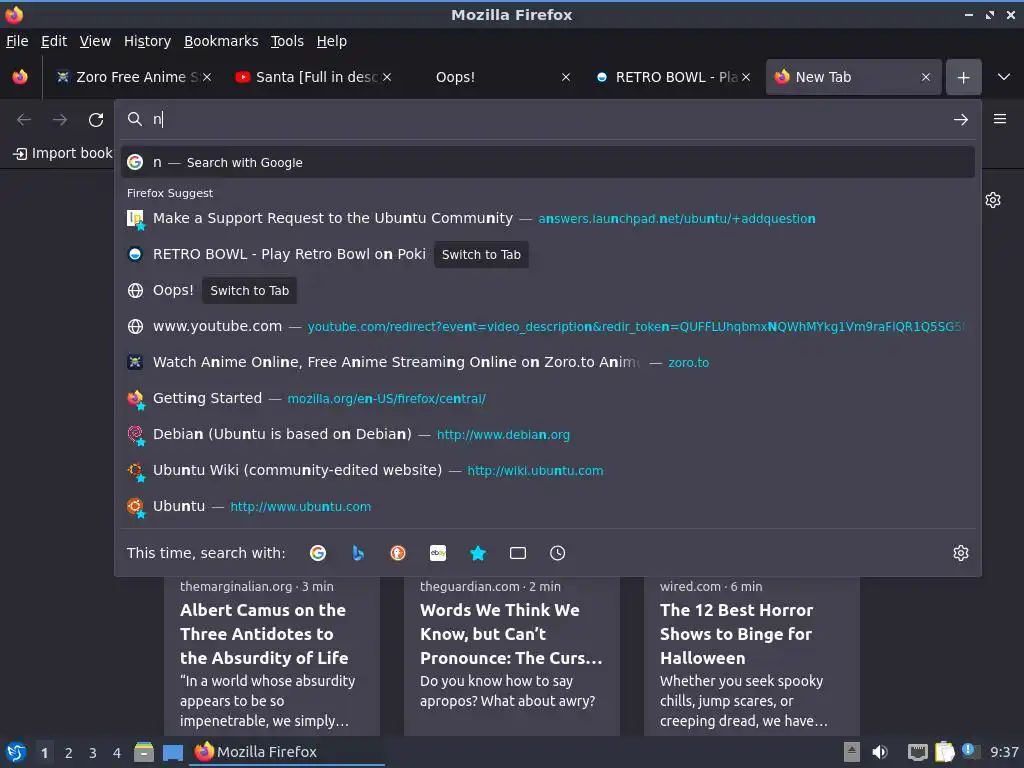The image size is (1024, 768).
Task: Go forward with the forward arrow
Action: [x=59, y=120]
